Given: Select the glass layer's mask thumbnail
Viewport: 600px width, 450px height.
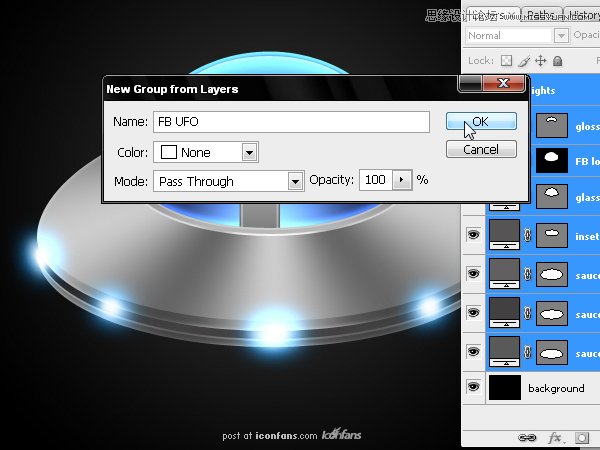Looking at the screenshot, I should click(x=552, y=196).
